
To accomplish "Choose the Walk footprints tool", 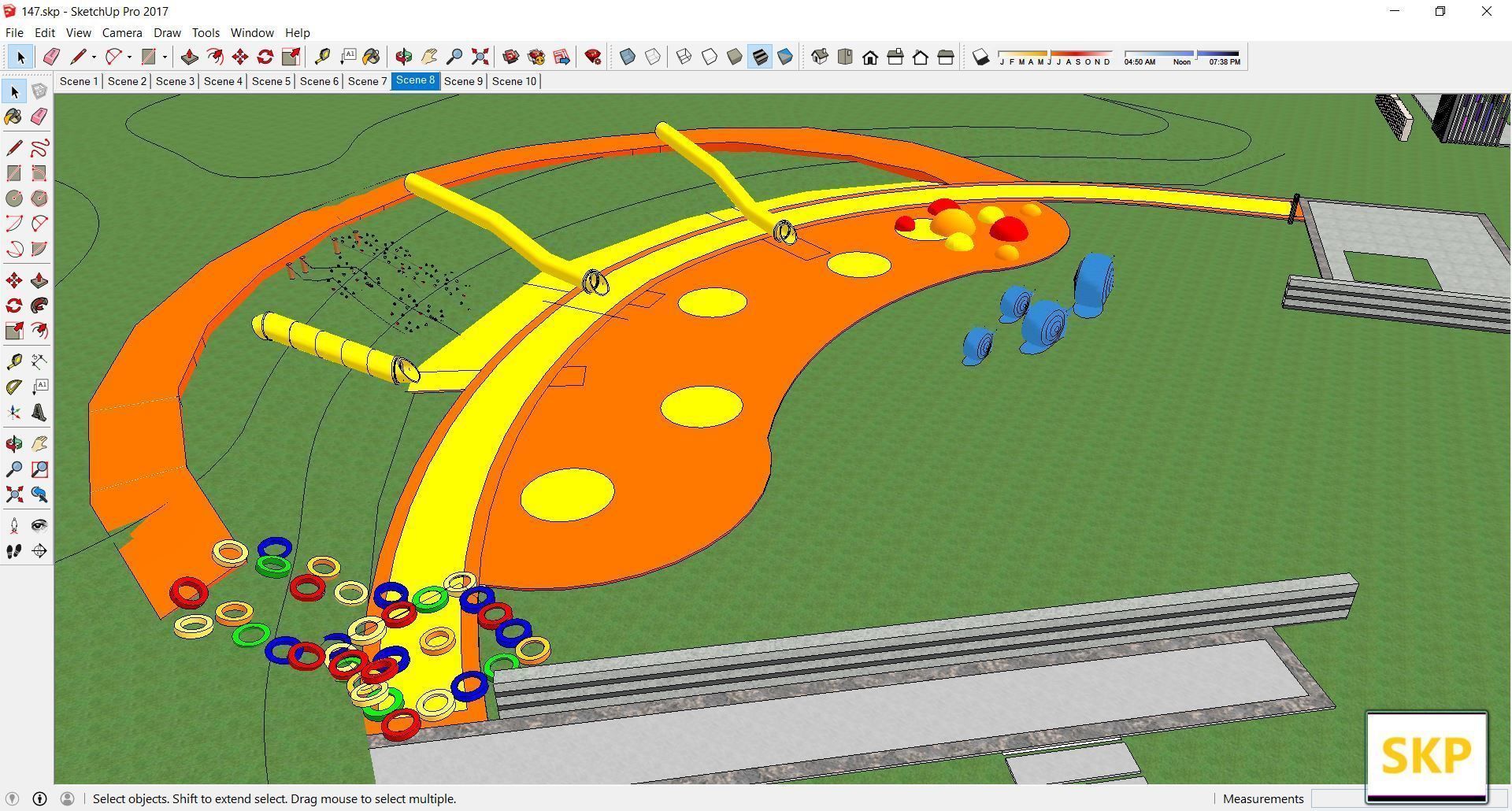I will click(14, 551).
